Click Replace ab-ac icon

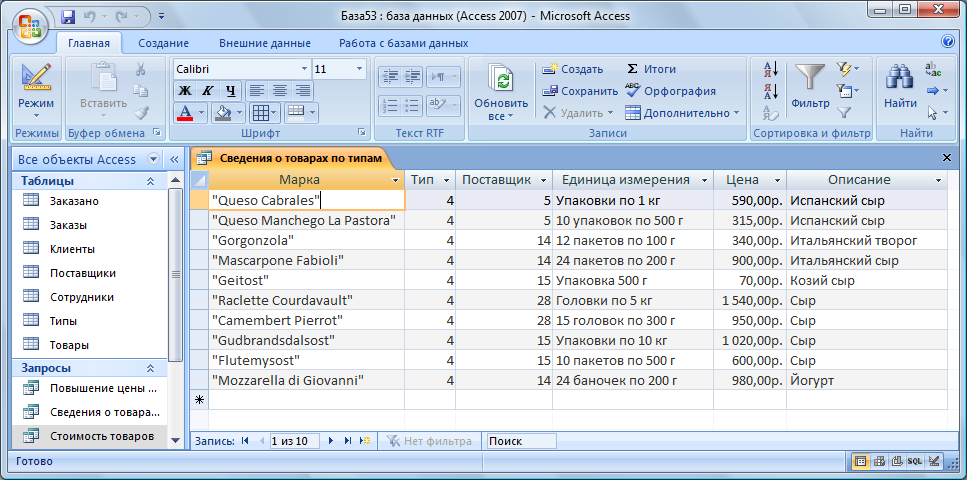point(933,68)
